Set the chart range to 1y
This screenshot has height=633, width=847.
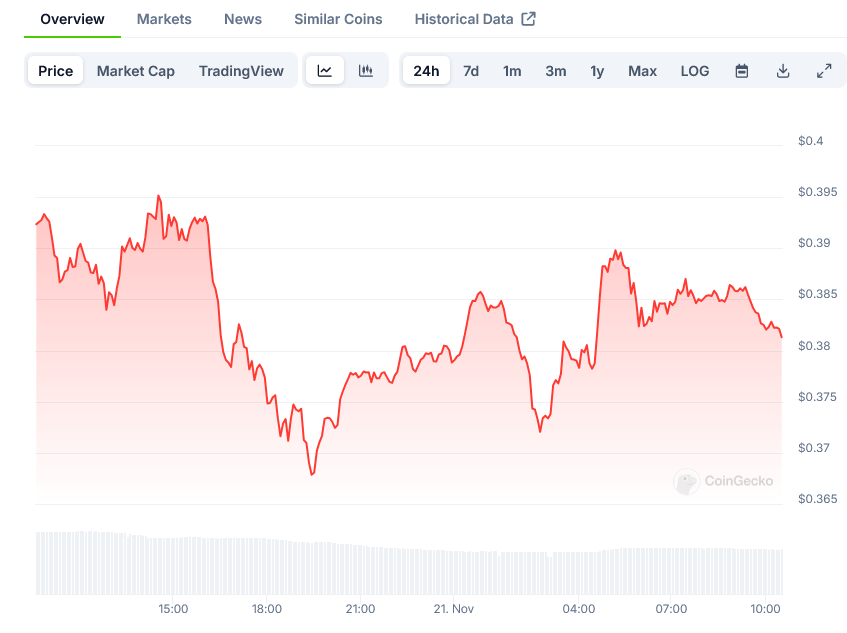[x=597, y=71]
